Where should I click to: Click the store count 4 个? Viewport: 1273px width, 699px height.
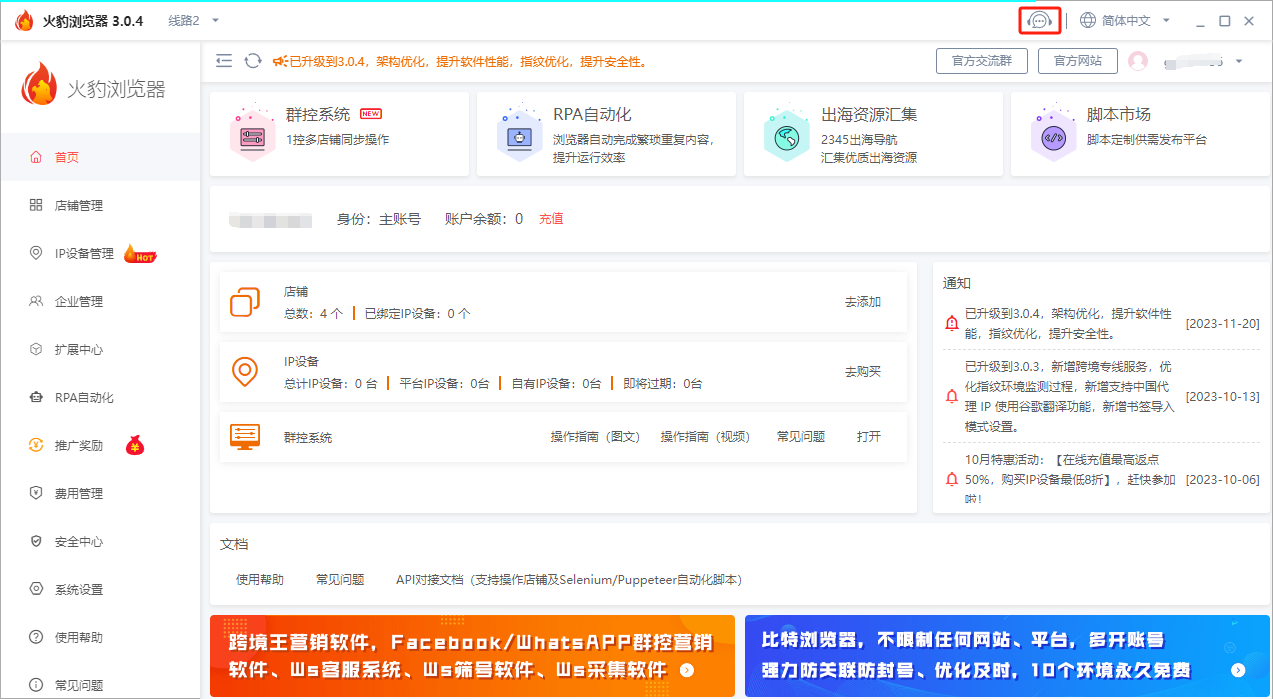tap(331, 313)
